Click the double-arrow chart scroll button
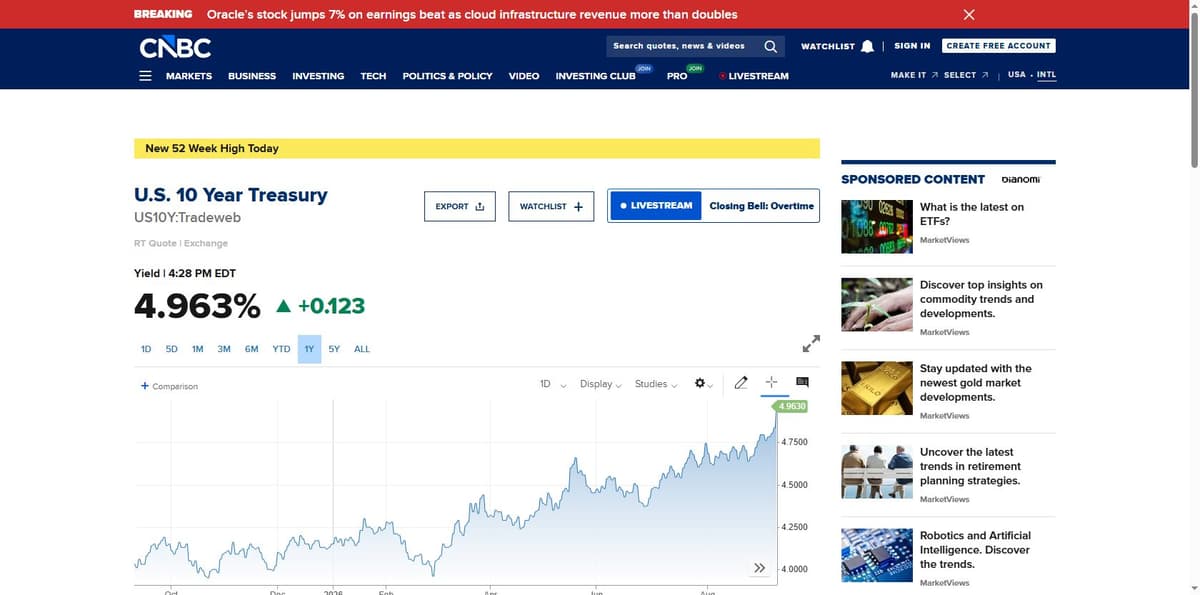 point(759,568)
